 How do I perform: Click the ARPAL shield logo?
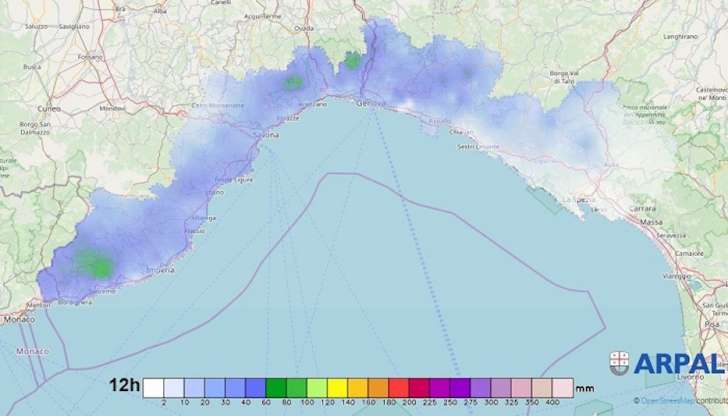(x=619, y=363)
